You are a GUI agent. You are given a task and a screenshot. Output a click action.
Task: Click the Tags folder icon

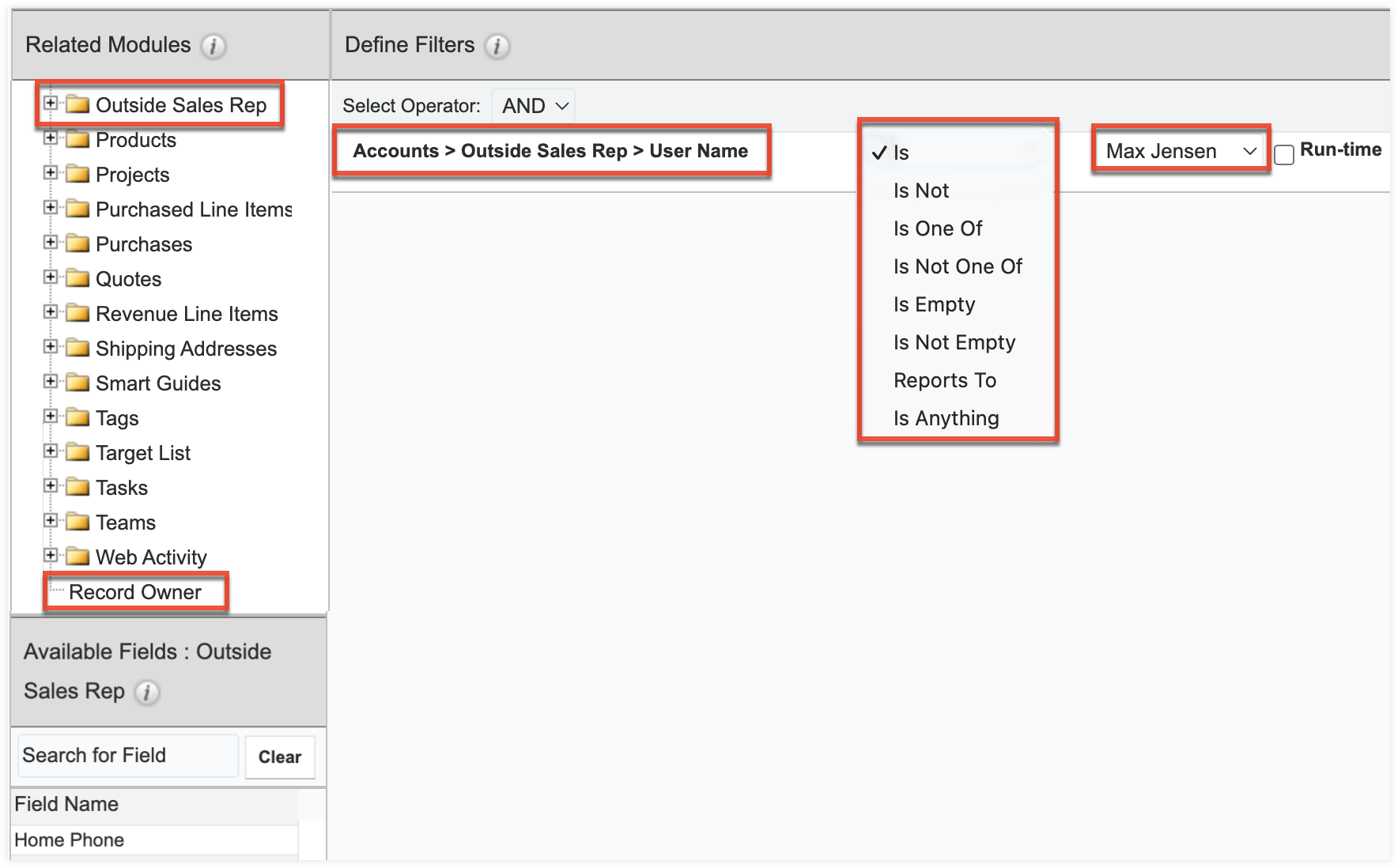point(77,417)
